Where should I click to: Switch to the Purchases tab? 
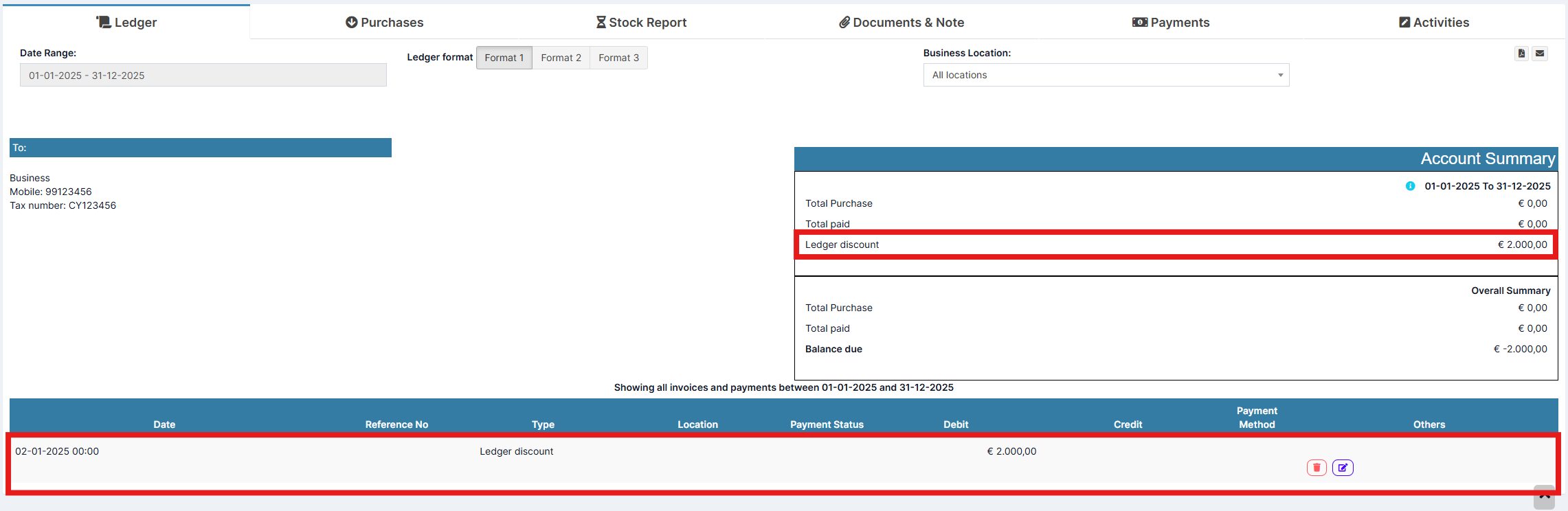(x=384, y=23)
